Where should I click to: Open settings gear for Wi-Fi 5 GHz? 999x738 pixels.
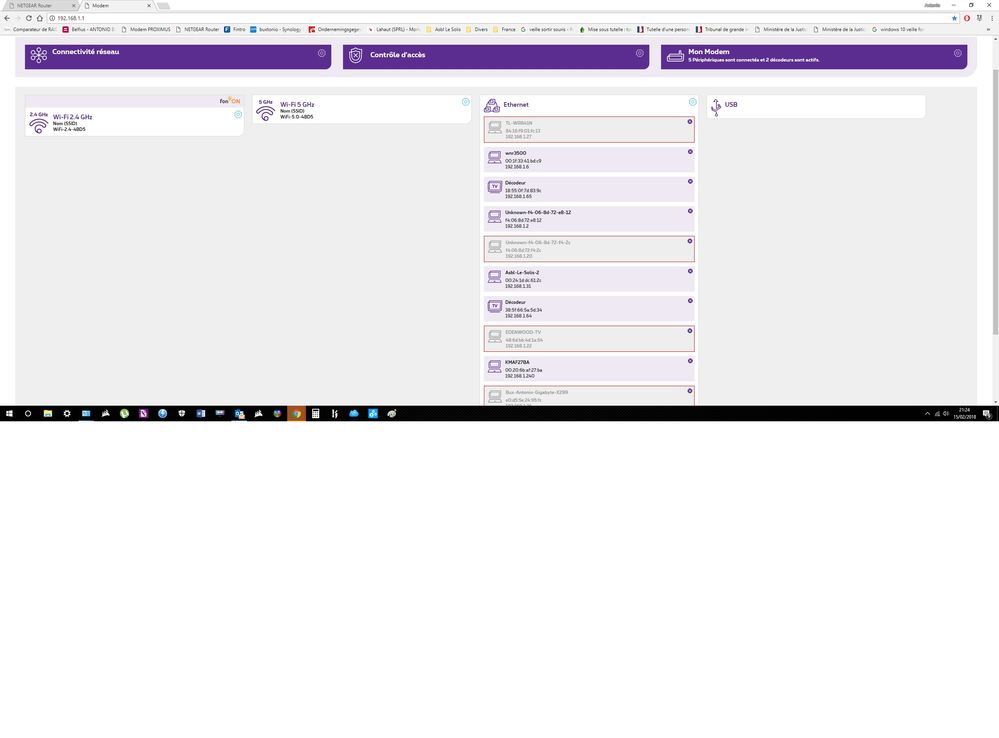pyautogui.click(x=466, y=102)
